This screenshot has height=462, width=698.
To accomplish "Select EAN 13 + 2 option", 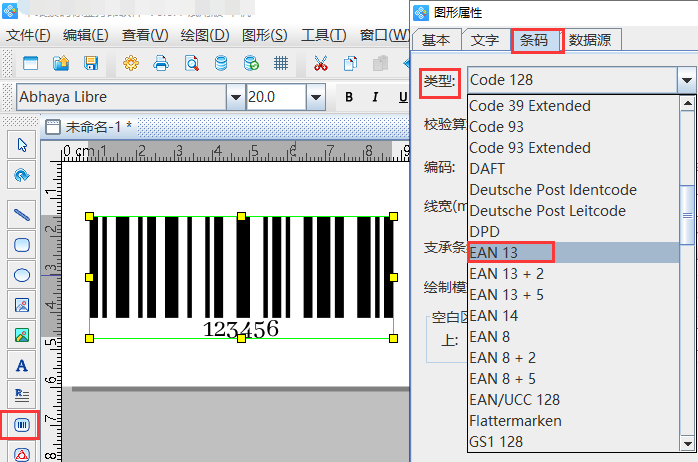I will tap(573, 274).
